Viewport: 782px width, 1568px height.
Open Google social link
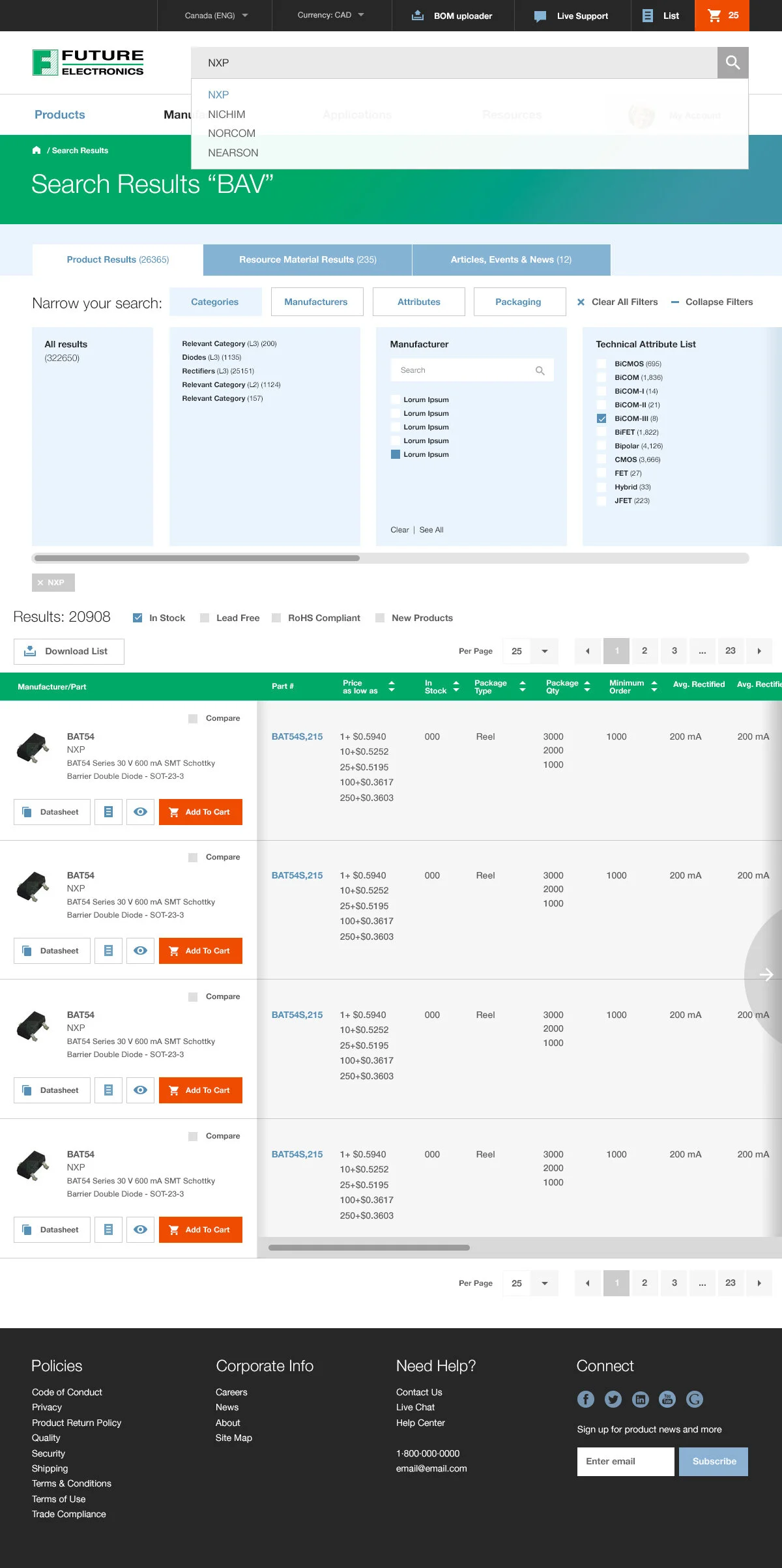point(695,1399)
